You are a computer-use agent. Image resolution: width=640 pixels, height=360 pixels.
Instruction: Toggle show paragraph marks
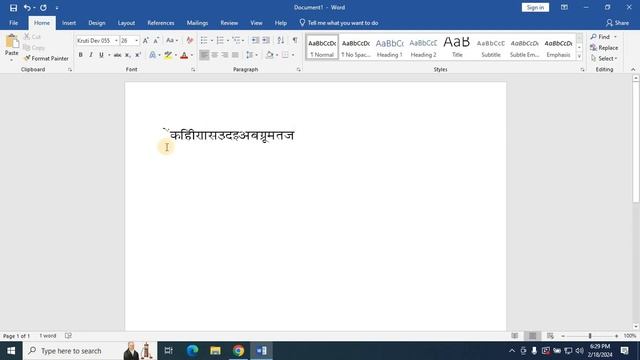pos(295,40)
